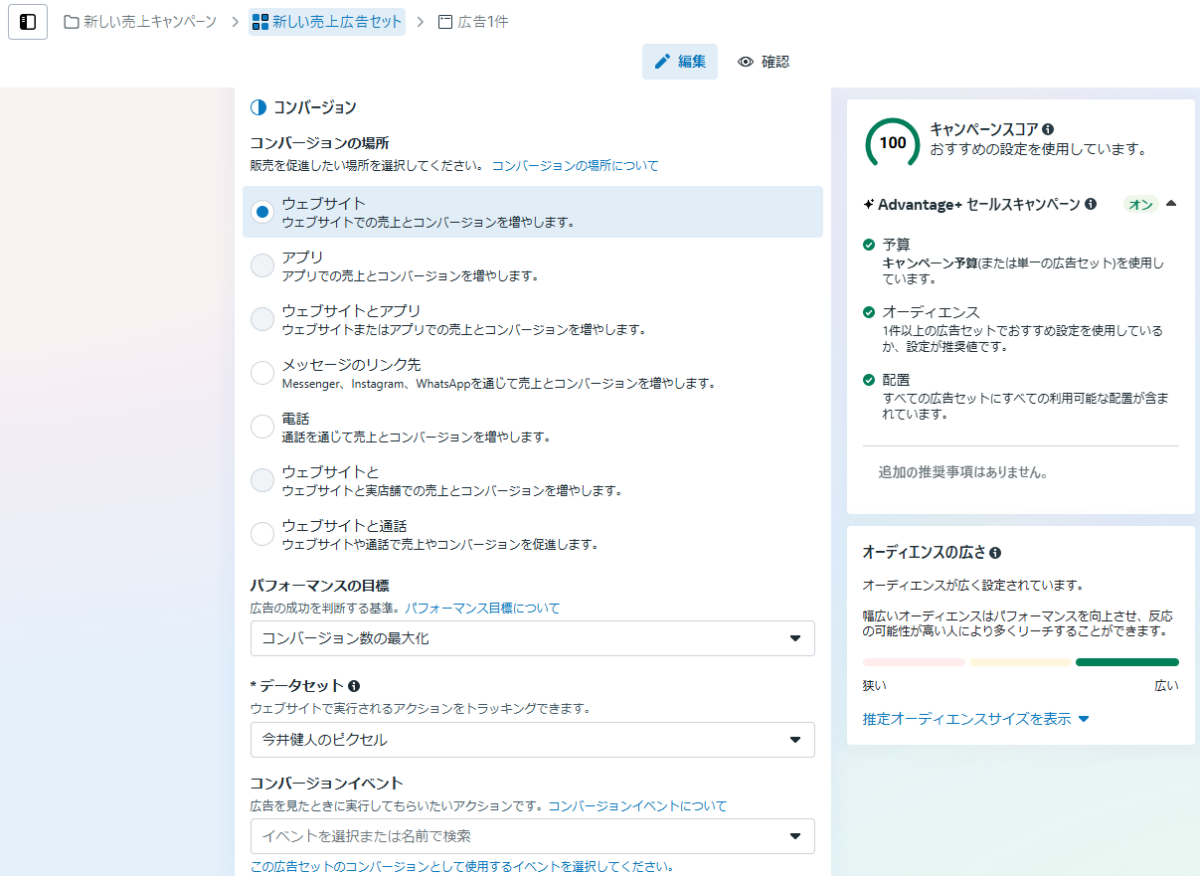Viewport: 1200px width, 876px height.
Task: Select the アプリ conversion location radio button
Action: click(262, 265)
